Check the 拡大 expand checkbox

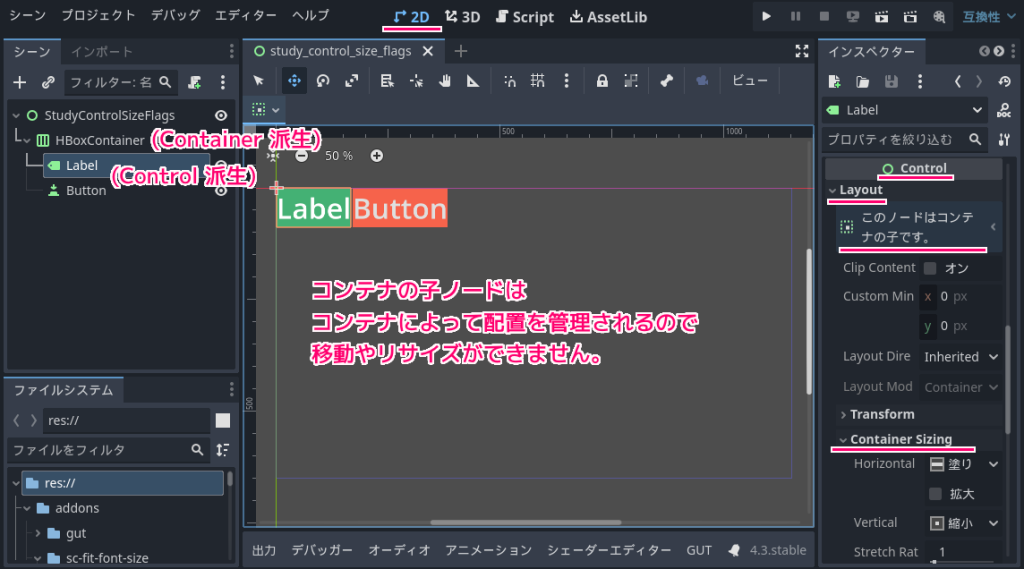coord(935,494)
